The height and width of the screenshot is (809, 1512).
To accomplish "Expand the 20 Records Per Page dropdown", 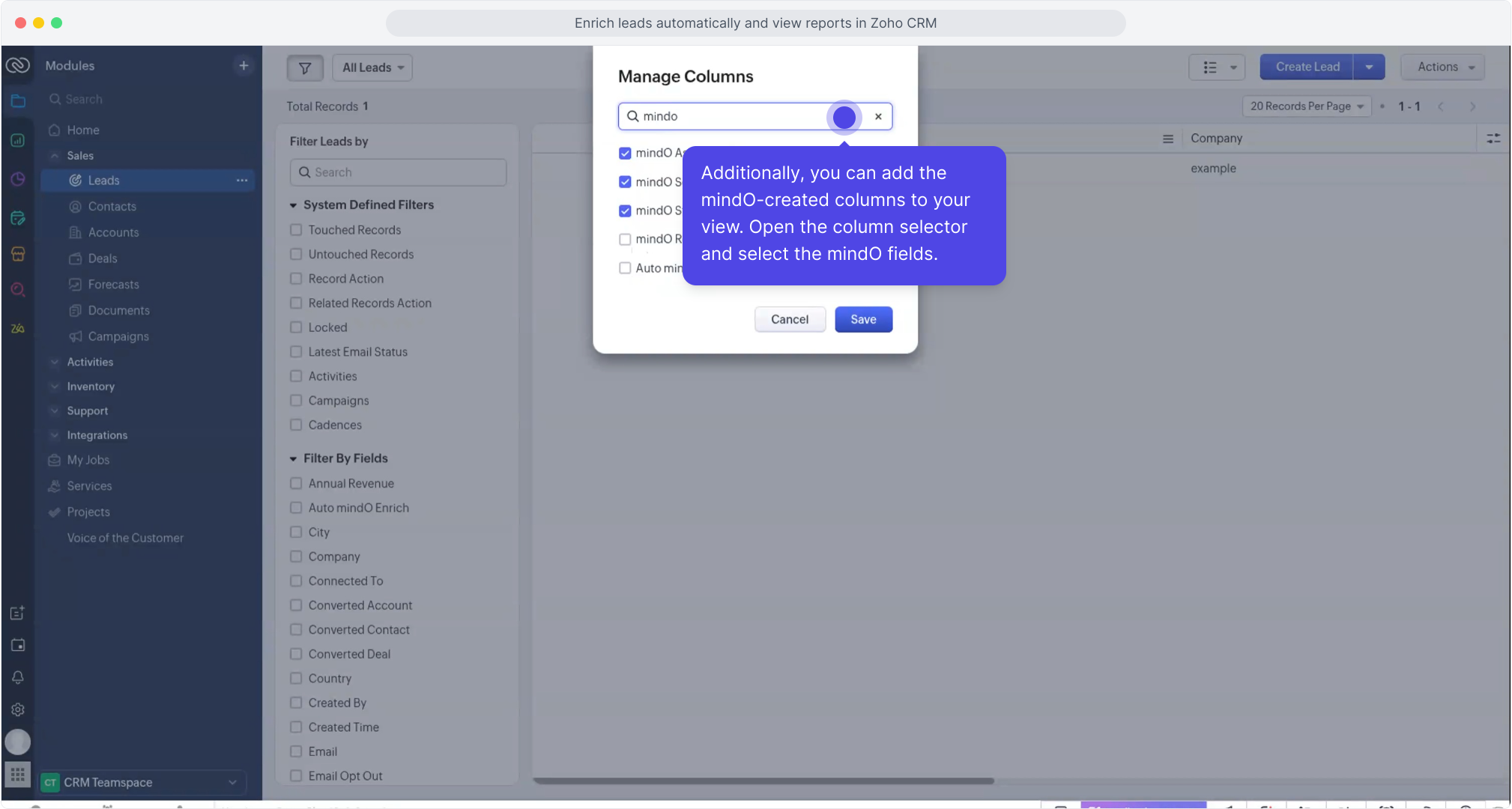I will [1306, 106].
